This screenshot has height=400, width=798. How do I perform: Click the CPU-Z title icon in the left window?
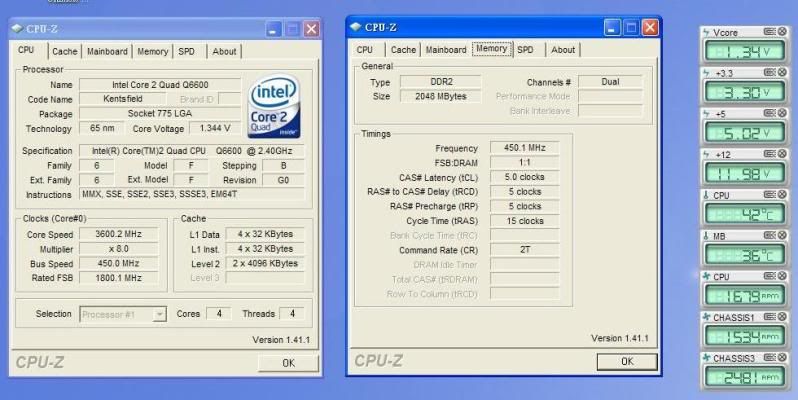[19, 29]
